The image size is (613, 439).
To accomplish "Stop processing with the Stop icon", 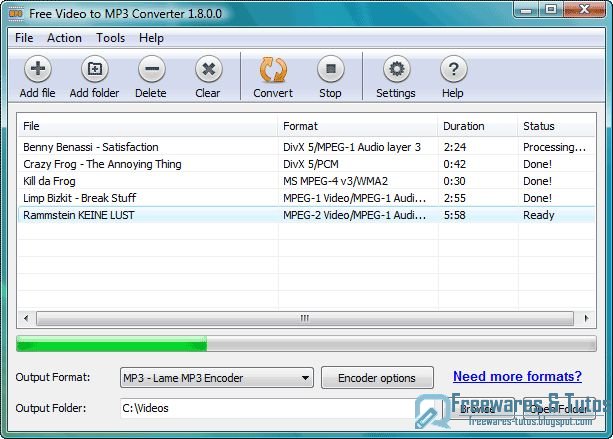I will pos(331,69).
